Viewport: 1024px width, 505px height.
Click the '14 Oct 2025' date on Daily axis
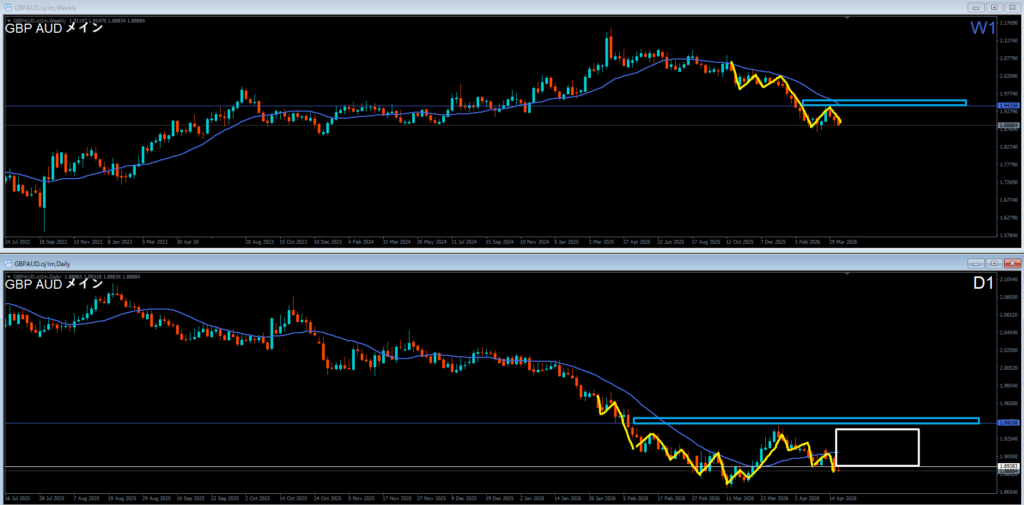tap(293, 498)
